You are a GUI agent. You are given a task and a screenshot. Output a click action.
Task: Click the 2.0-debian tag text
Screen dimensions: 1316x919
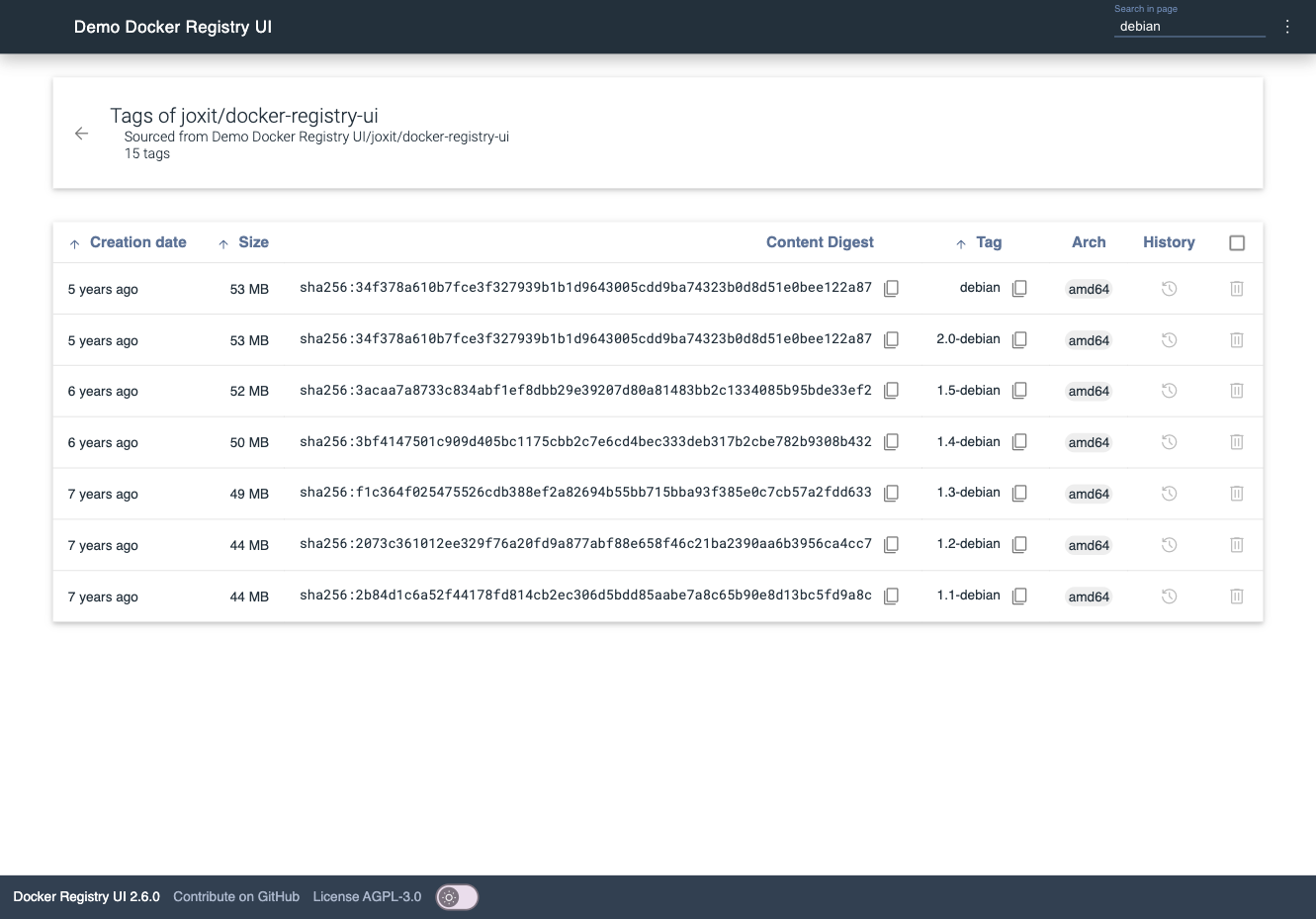tap(968, 338)
